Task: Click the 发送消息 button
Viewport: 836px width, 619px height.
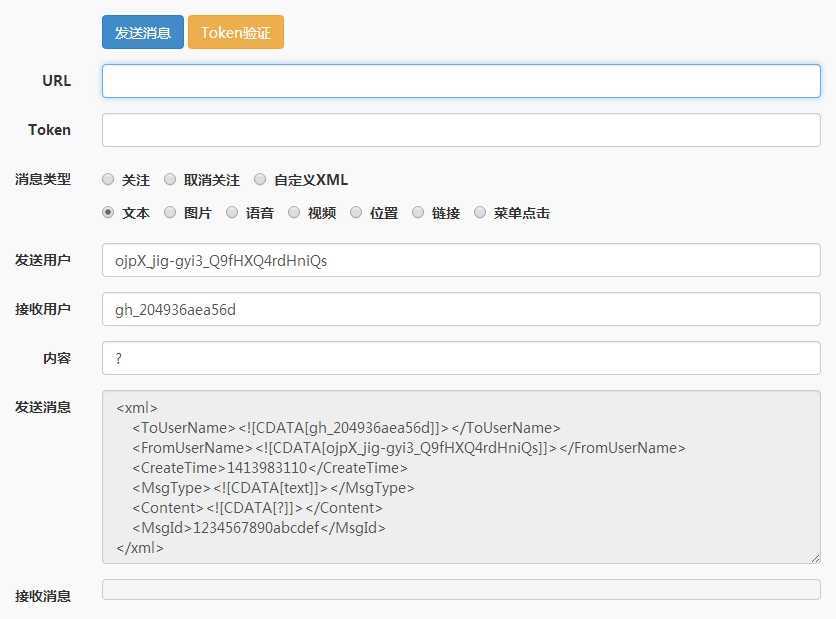Action: pyautogui.click(x=142, y=32)
